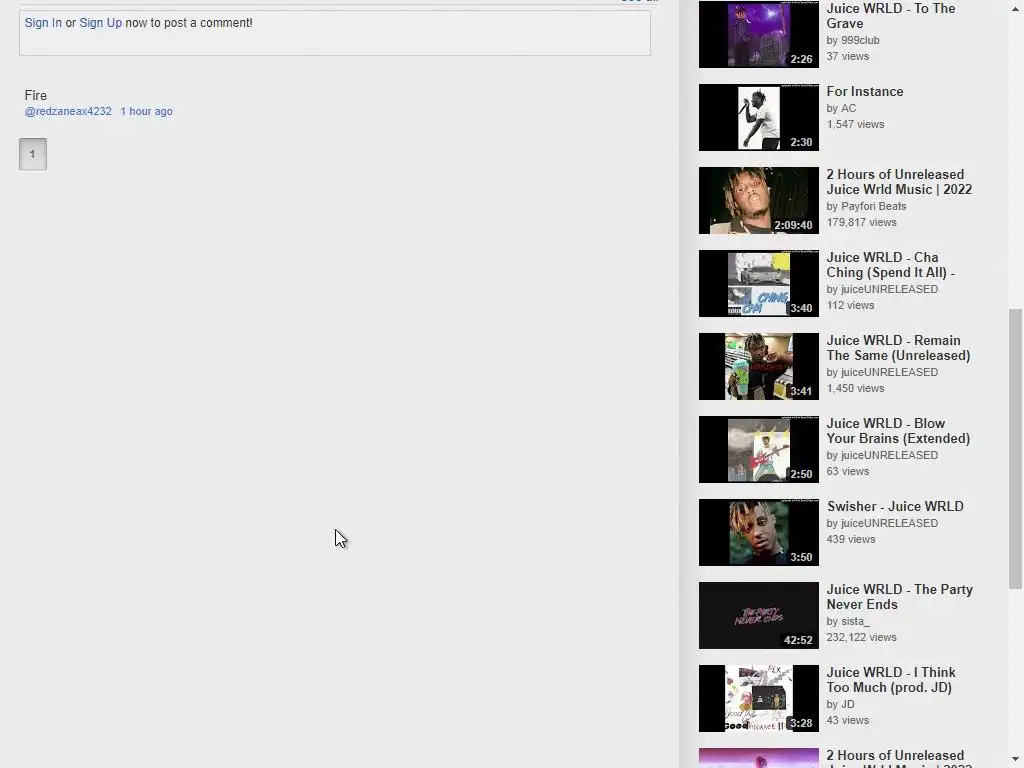
Task: Click the scrollbar down arrow
Action: (1015, 761)
